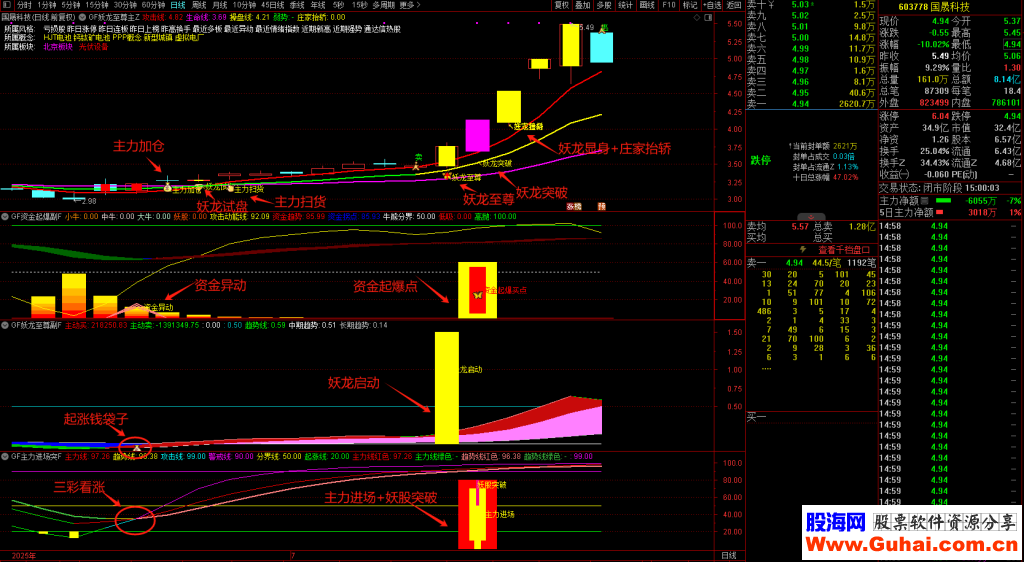Viewport: 1024px width, 562px height.
Task: Click the magenta candlestick in main chart
Action: click(x=477, y=136)
